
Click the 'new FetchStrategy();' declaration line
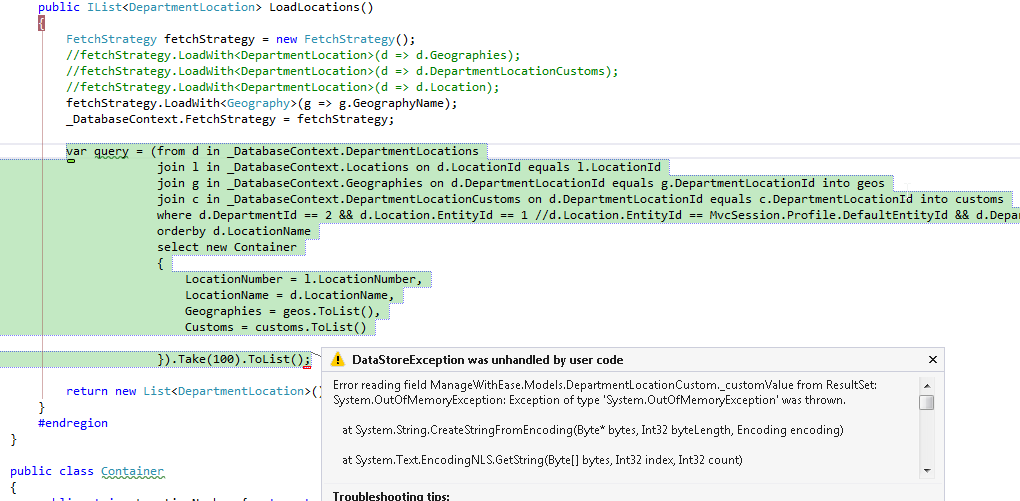pyautogui.click(x=240, y=39)
